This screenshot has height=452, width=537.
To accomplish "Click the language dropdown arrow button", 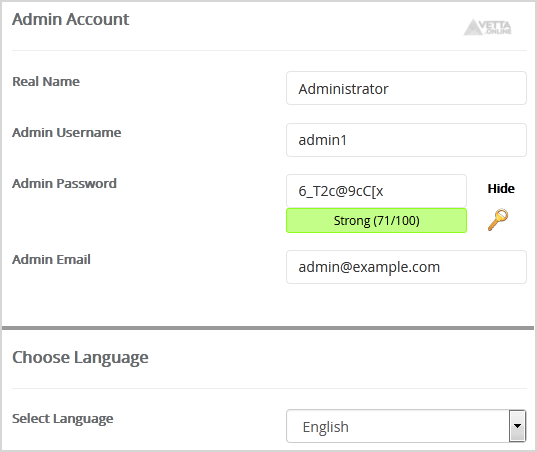I will click(517, 426).
